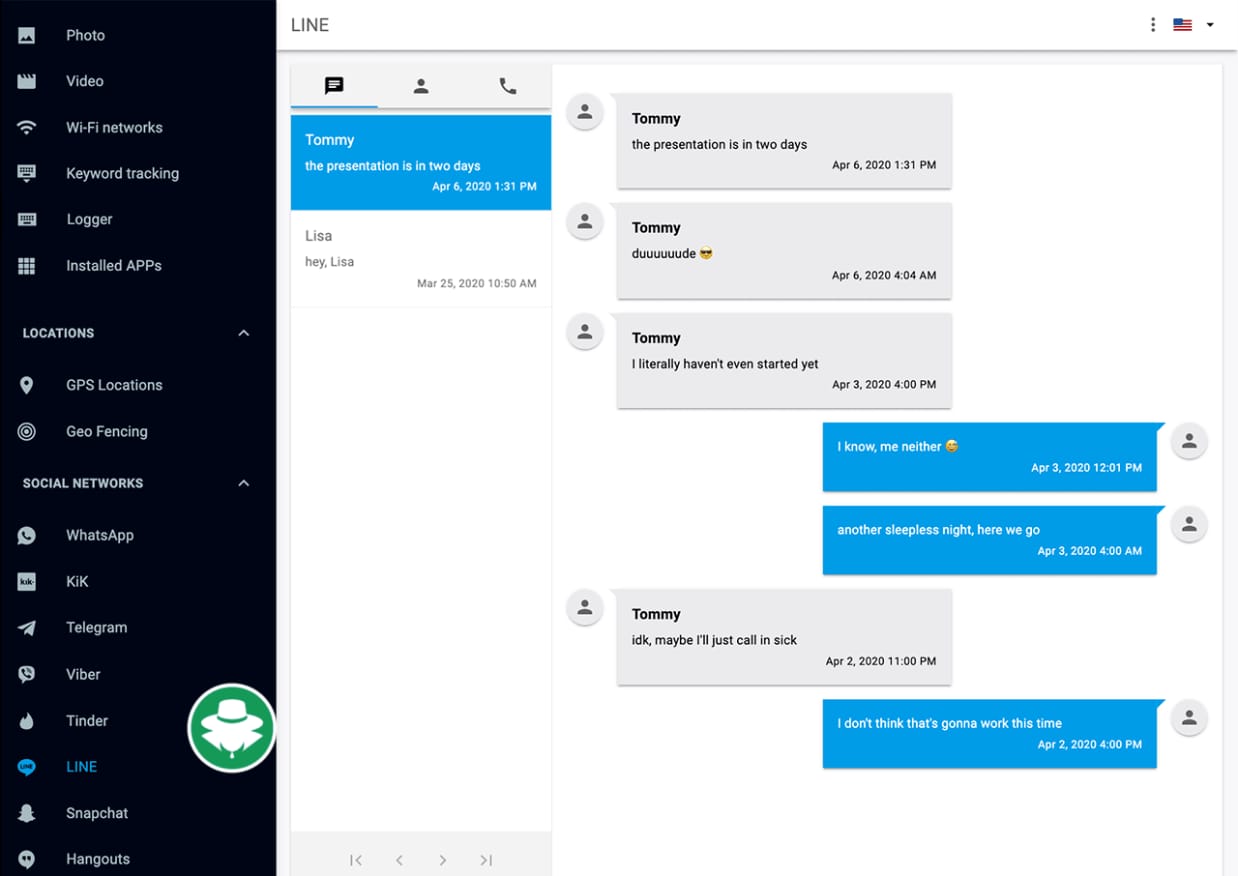The height and width of the screenshot is (876, 1238).
Task: Collapse the LOCATIONS section
Action: (x=243, y=332)
